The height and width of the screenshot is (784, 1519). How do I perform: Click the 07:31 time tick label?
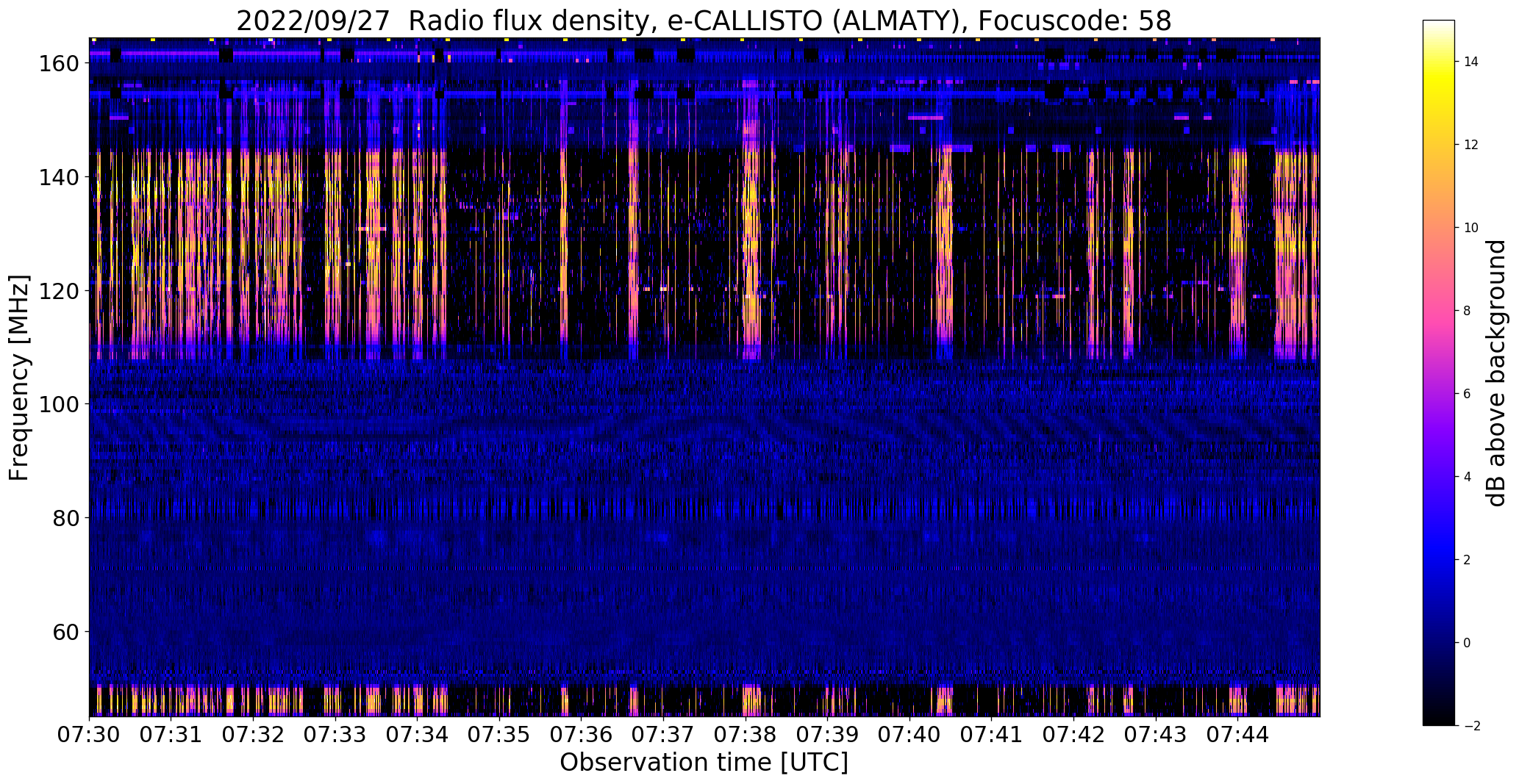click(x=171, y=733)
